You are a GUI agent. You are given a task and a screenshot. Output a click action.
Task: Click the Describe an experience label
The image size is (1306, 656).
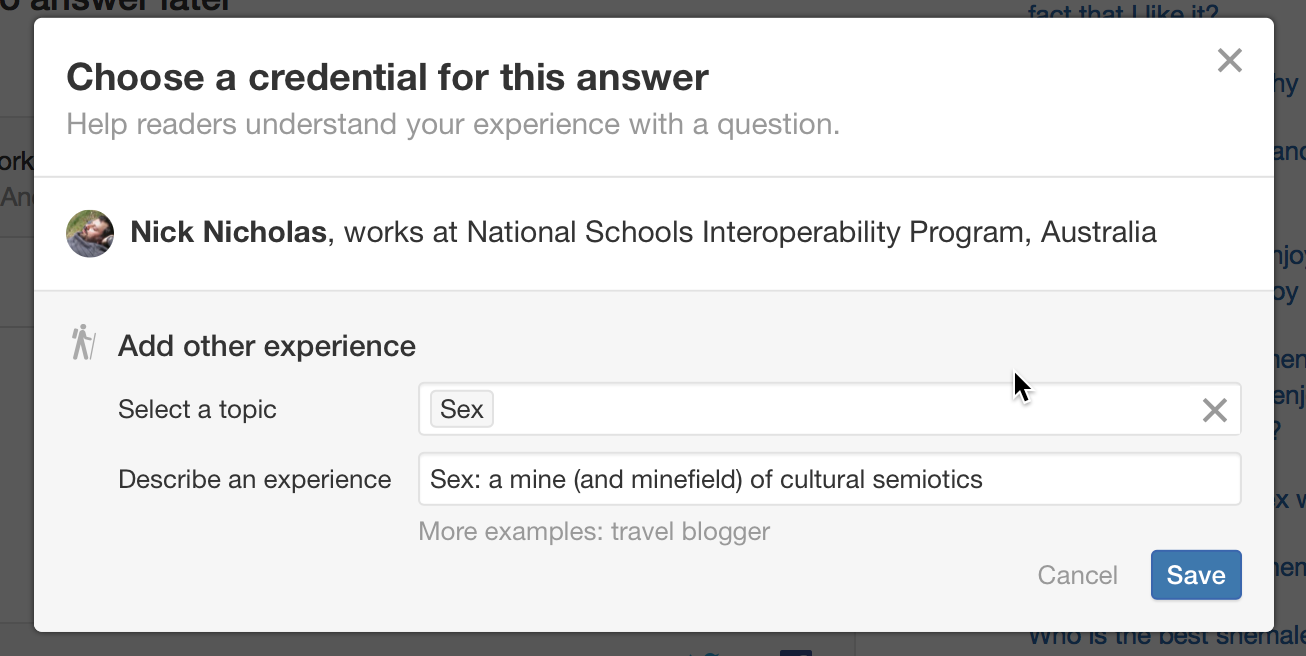254,479
